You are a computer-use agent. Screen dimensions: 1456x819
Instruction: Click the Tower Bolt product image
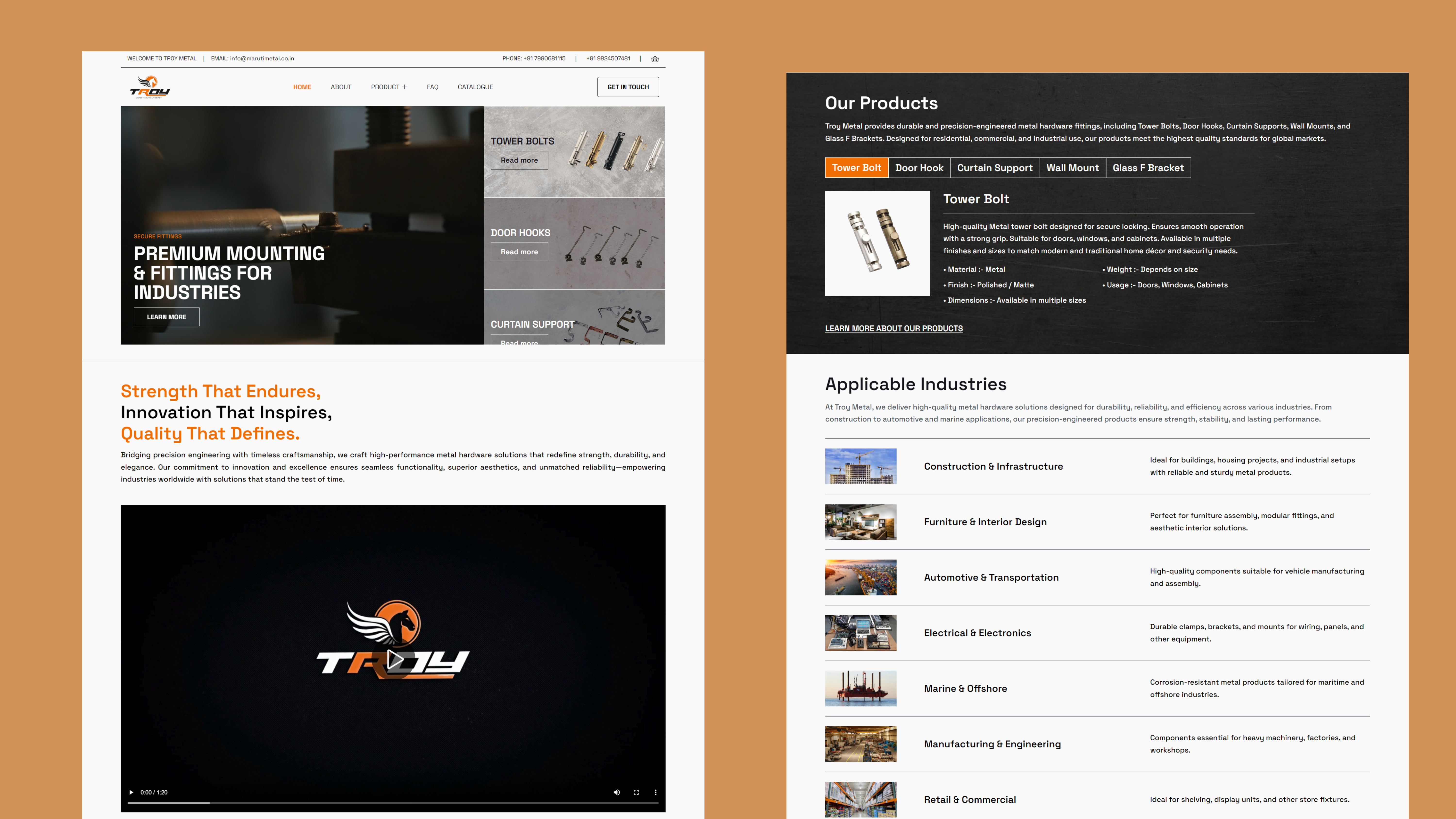(877, 243)
